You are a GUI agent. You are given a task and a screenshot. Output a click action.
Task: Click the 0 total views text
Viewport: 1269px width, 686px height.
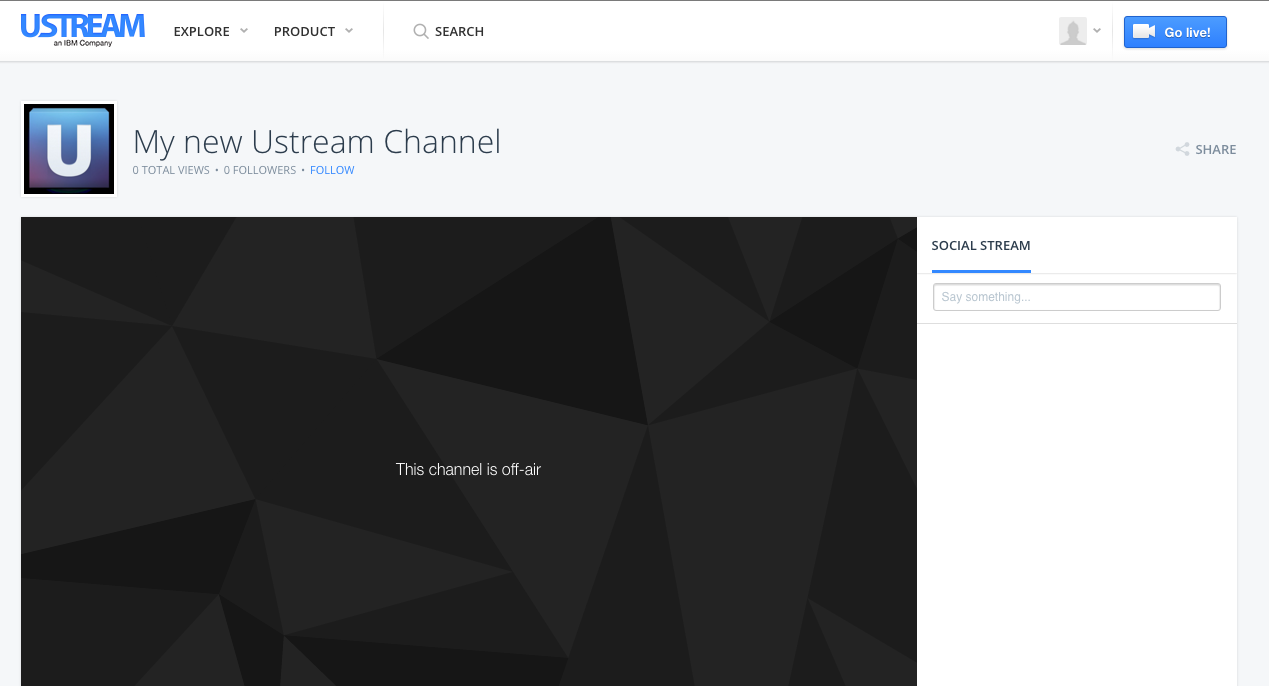pyautogui.click(x=171, y=170)
